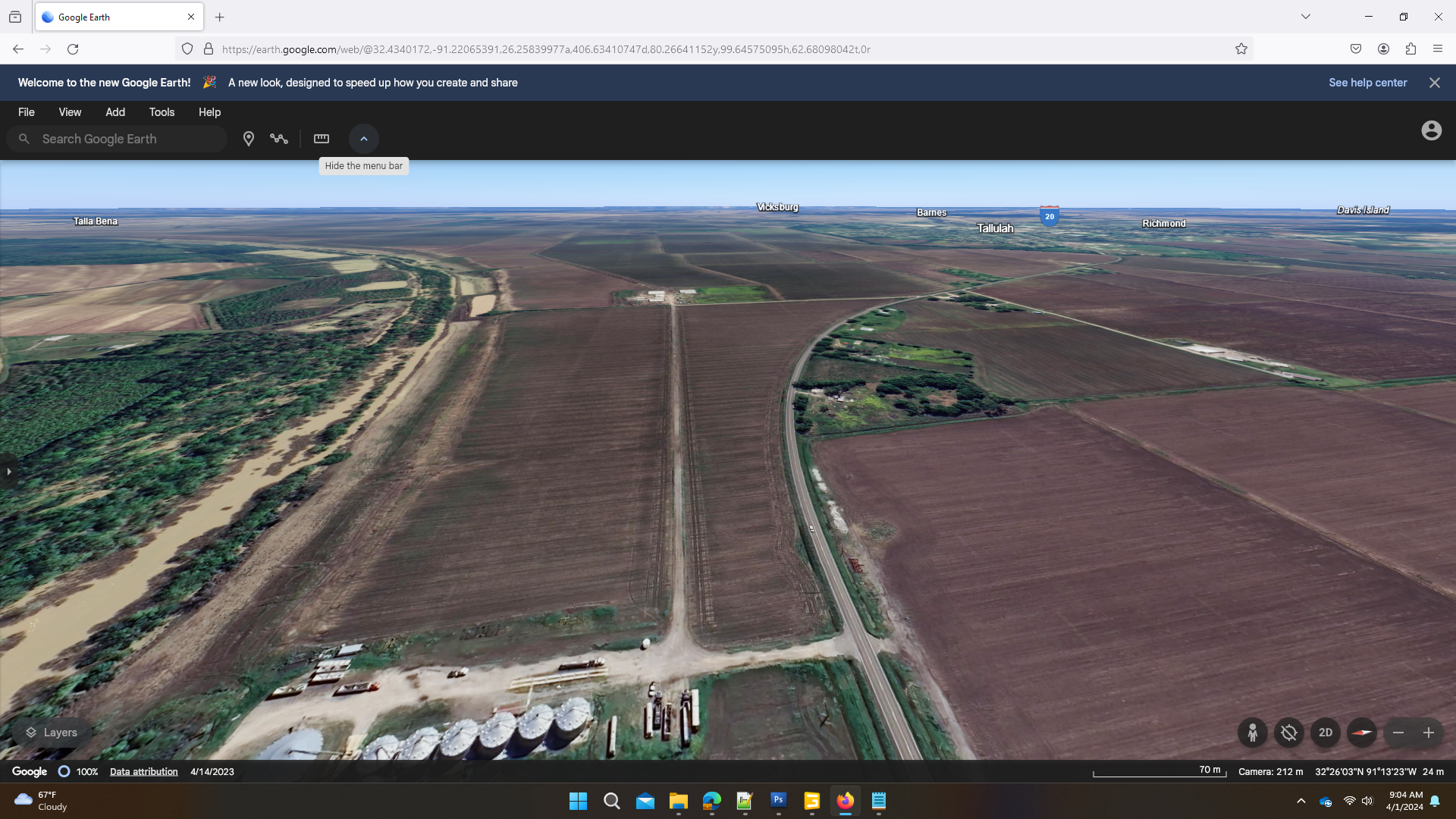Image resolution: width=1456 pixels, height=819 pixels.
Task: Hide the menu bar chevron
Action: point(364,139)
